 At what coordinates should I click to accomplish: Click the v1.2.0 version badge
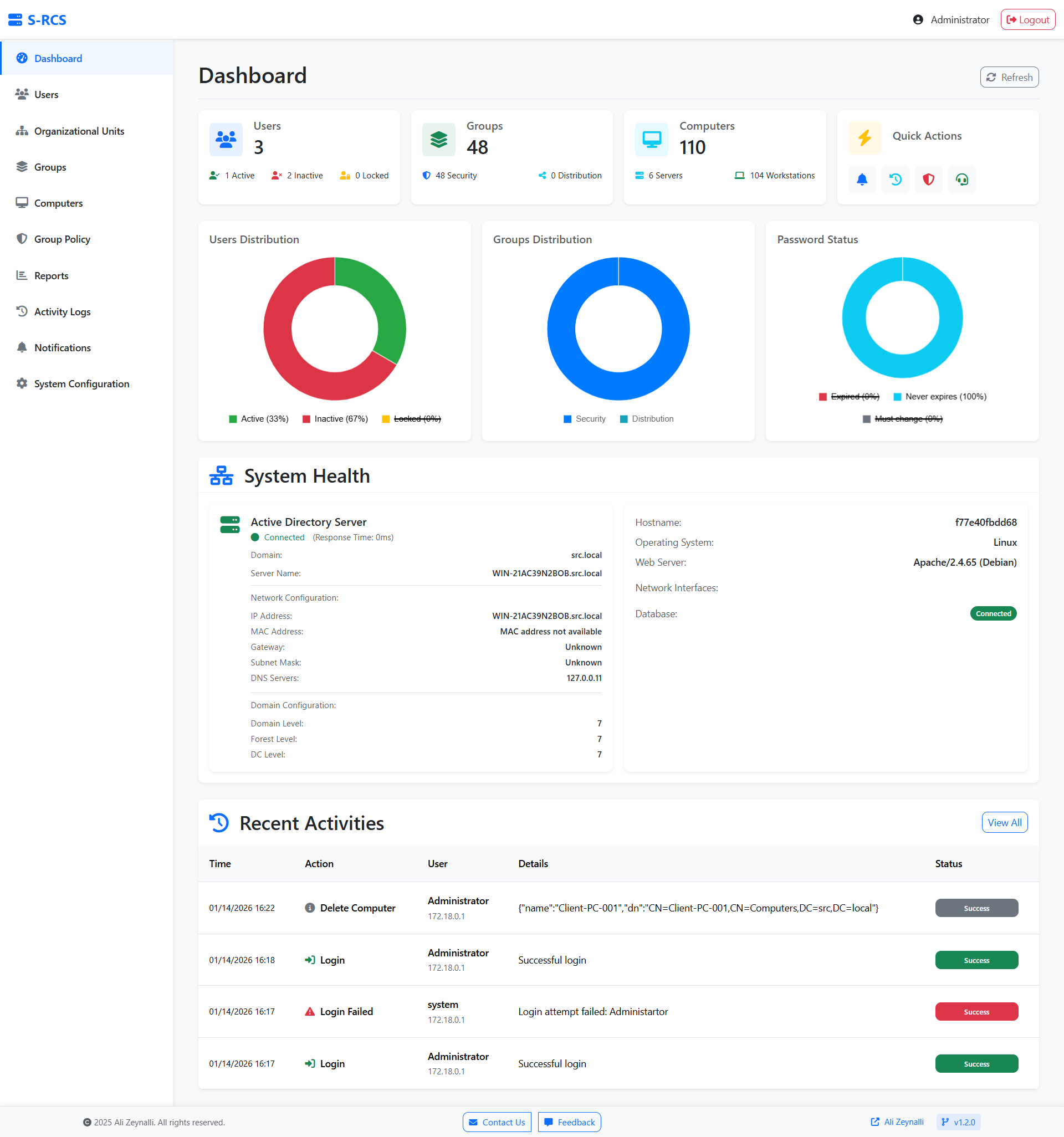(x=958, y=1122)
